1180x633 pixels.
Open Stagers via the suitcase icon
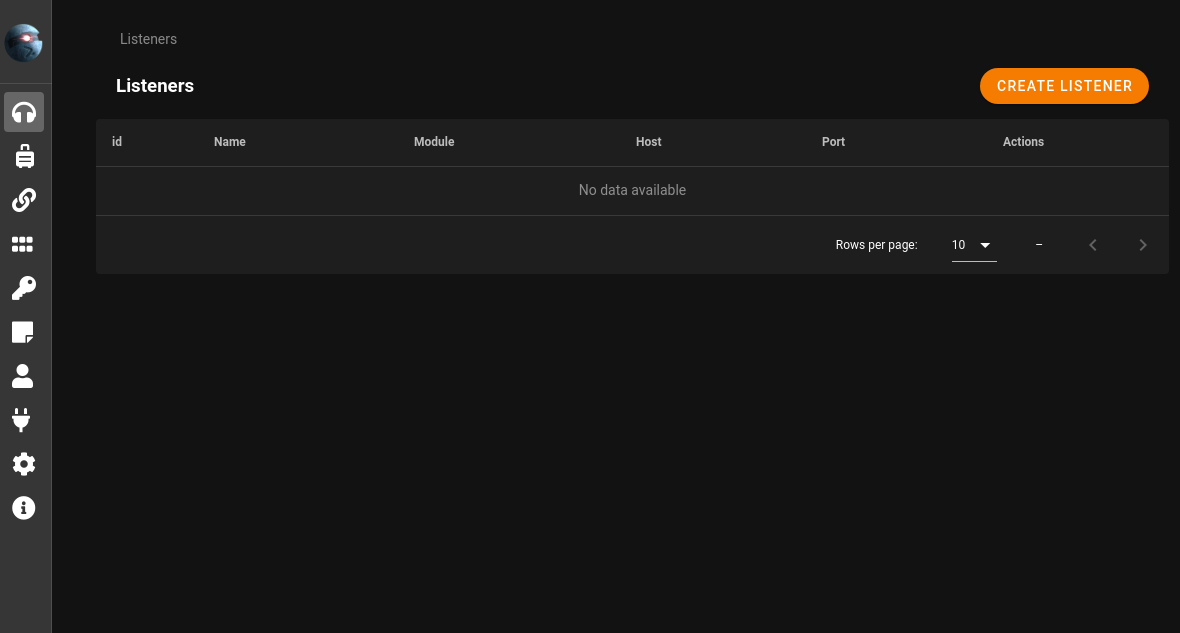click(x=24, y=156)
